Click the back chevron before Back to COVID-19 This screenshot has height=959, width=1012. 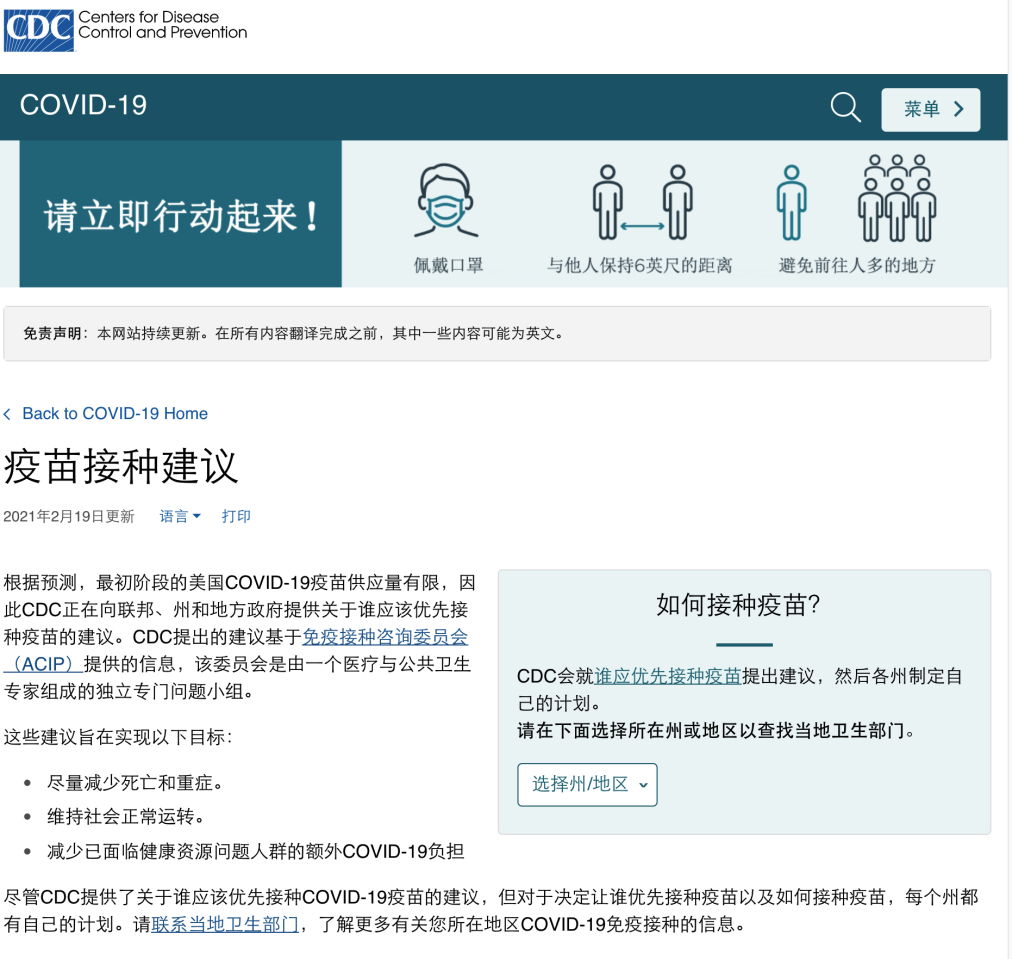(x=8, y=414)
